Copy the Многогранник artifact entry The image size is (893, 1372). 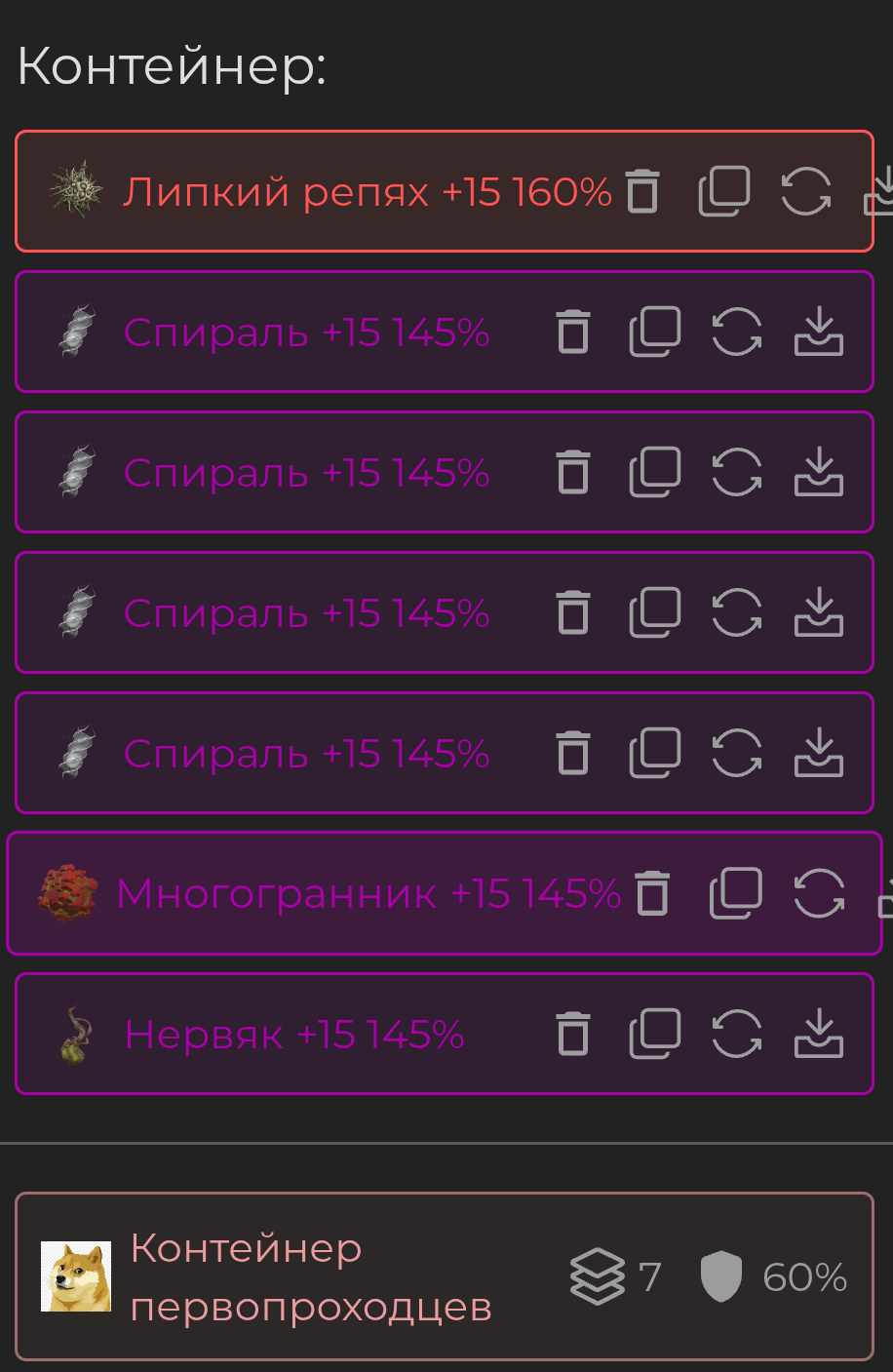pyautogui.click(x=736, y=893)
